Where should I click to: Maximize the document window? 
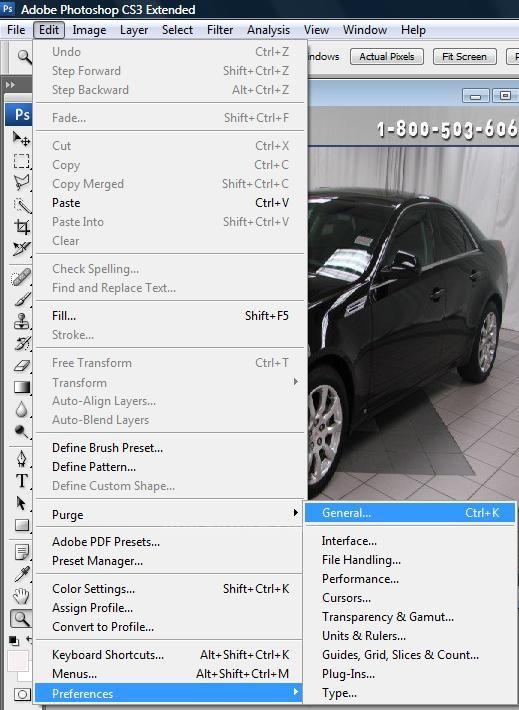505,96
